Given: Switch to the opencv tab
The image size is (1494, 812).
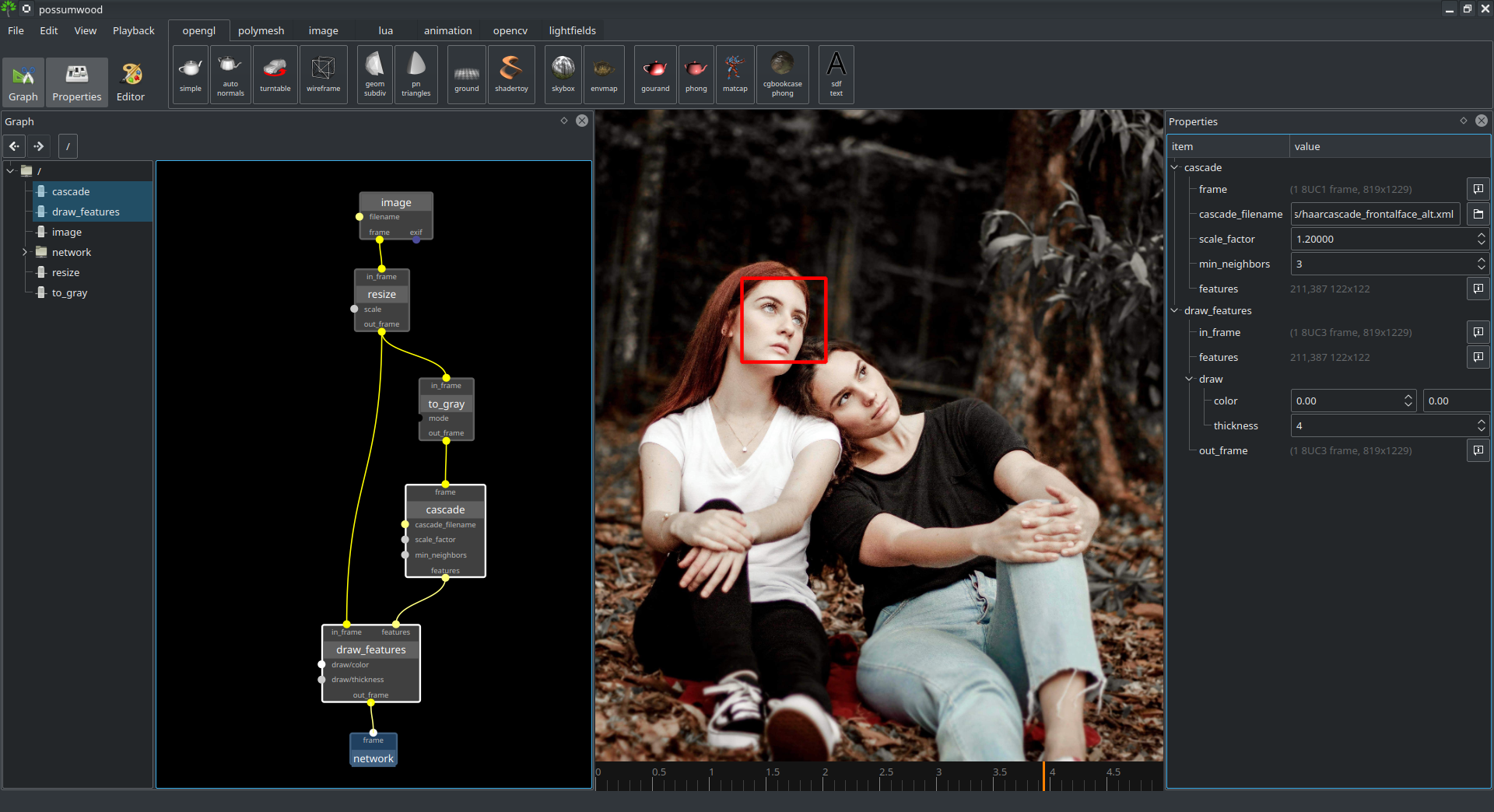Looking at the screenshot, I should tap(510, 31).
